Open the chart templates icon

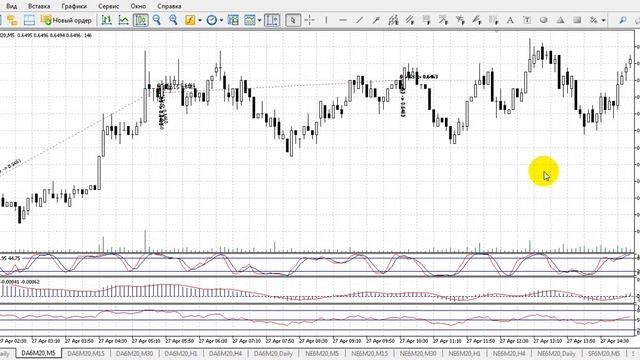(249, 20)
